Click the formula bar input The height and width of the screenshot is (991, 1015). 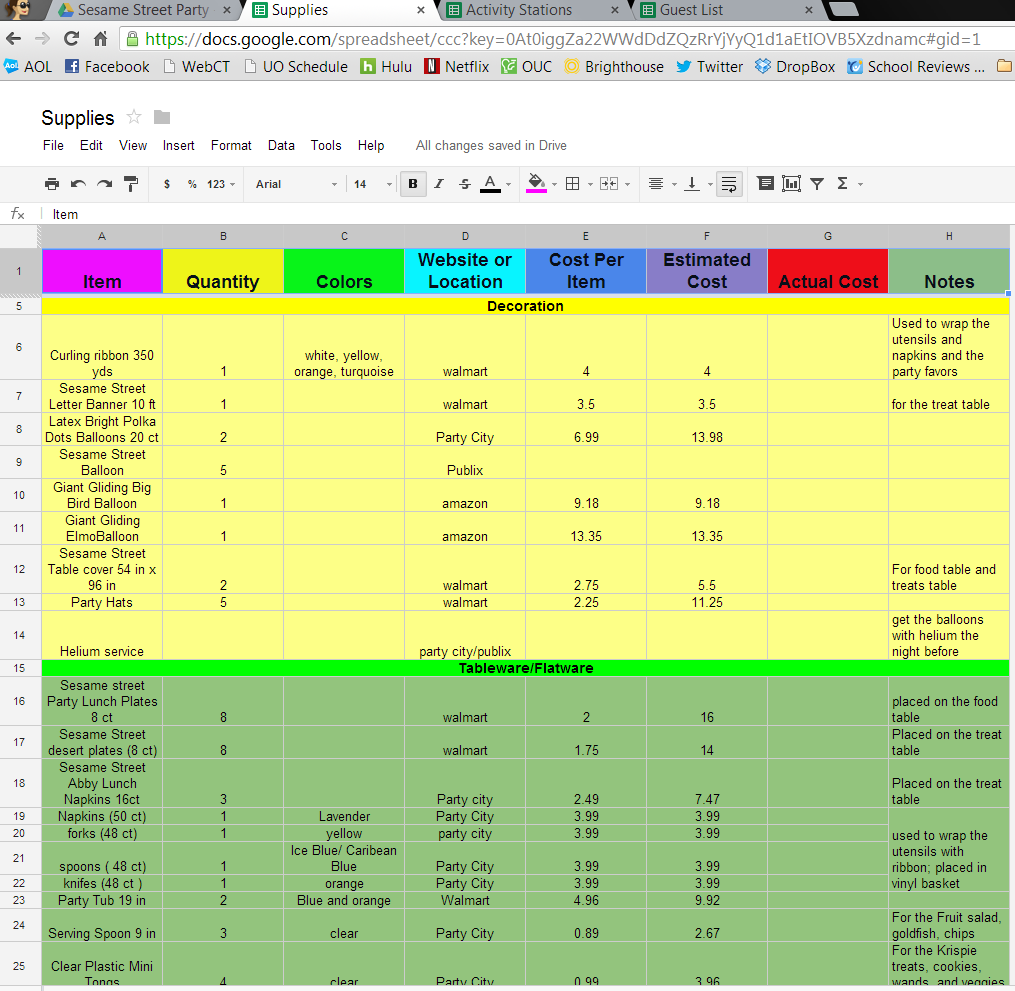click(526, 214)
